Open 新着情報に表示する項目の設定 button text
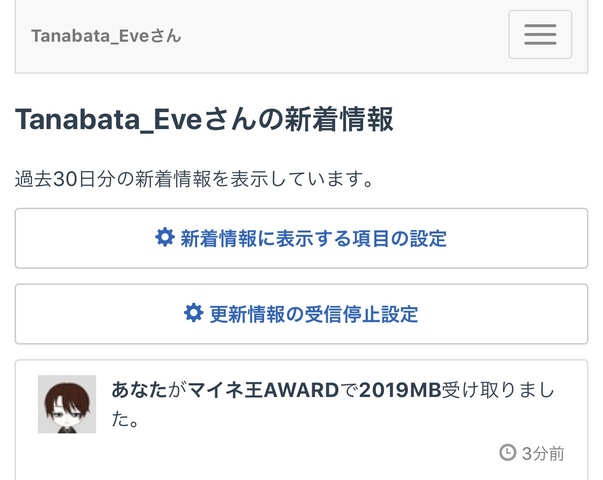The width and height of the screenshot is (603, 480). tap(313, 238)
